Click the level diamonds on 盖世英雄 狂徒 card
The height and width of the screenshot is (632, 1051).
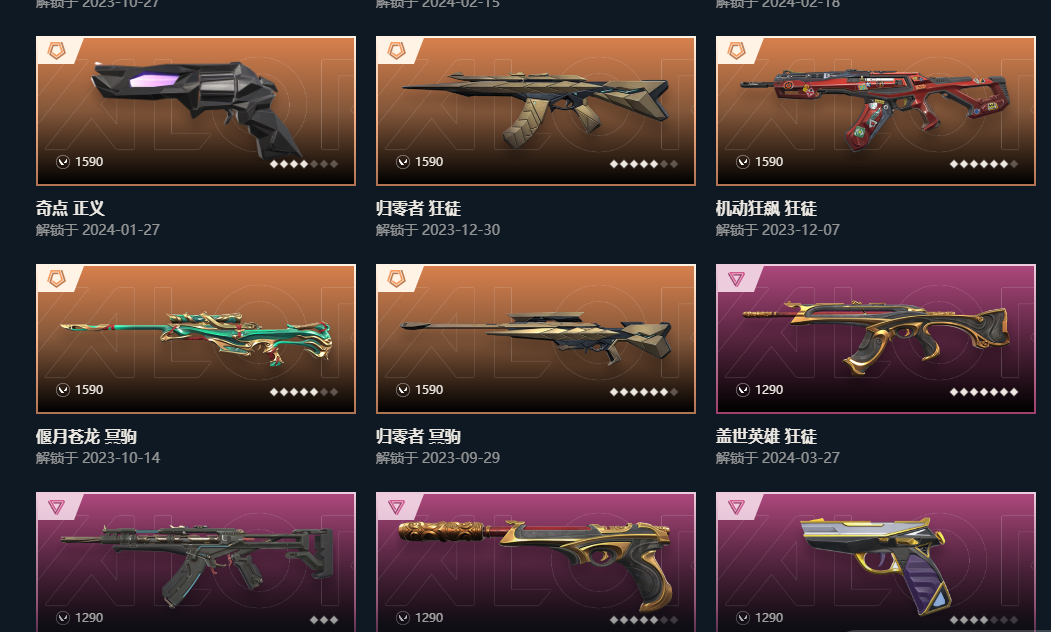(x=983, y=392)
